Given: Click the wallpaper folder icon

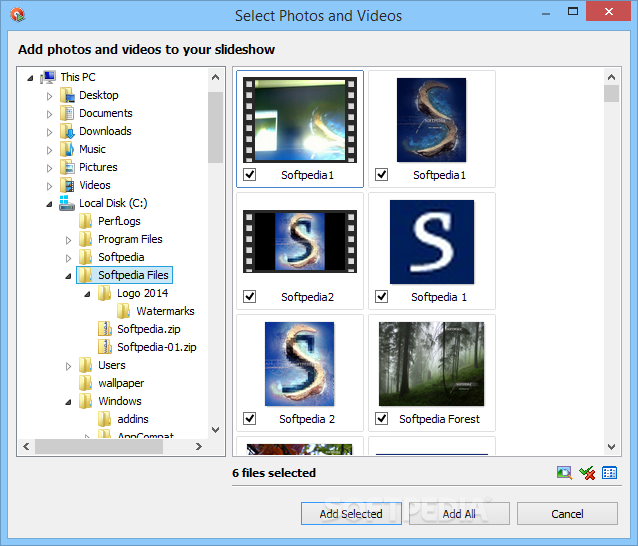Looking at the screenshot, I should [86, 383].
